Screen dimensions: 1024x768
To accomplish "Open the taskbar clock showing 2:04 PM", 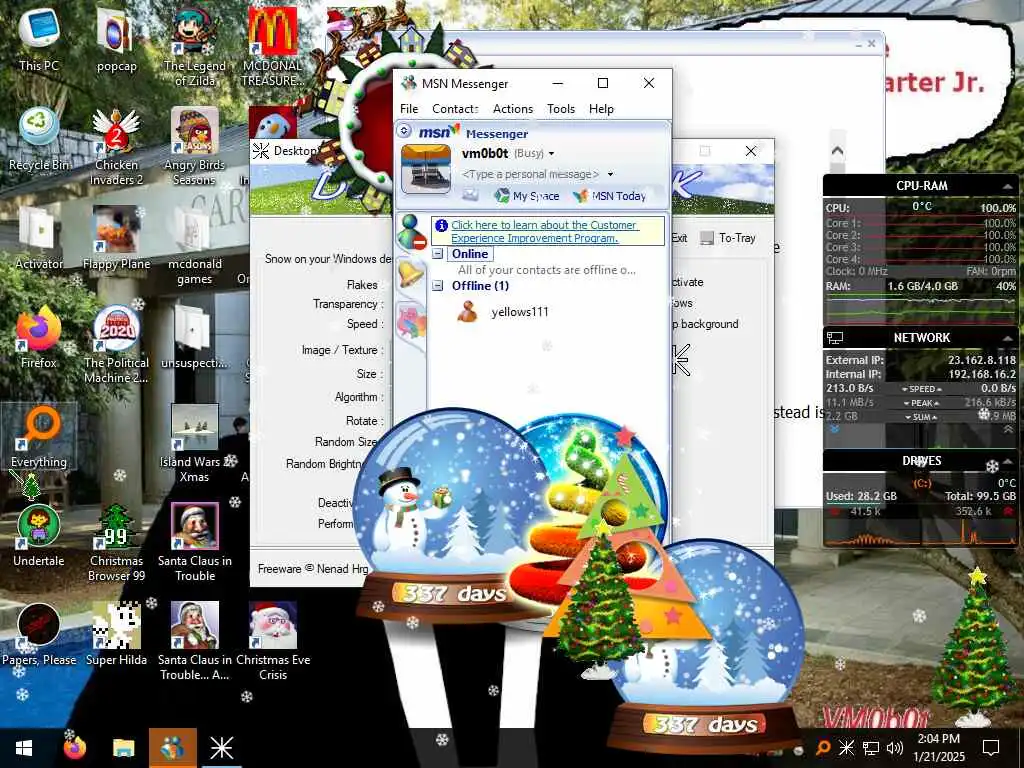I will (x=938, y=748).
